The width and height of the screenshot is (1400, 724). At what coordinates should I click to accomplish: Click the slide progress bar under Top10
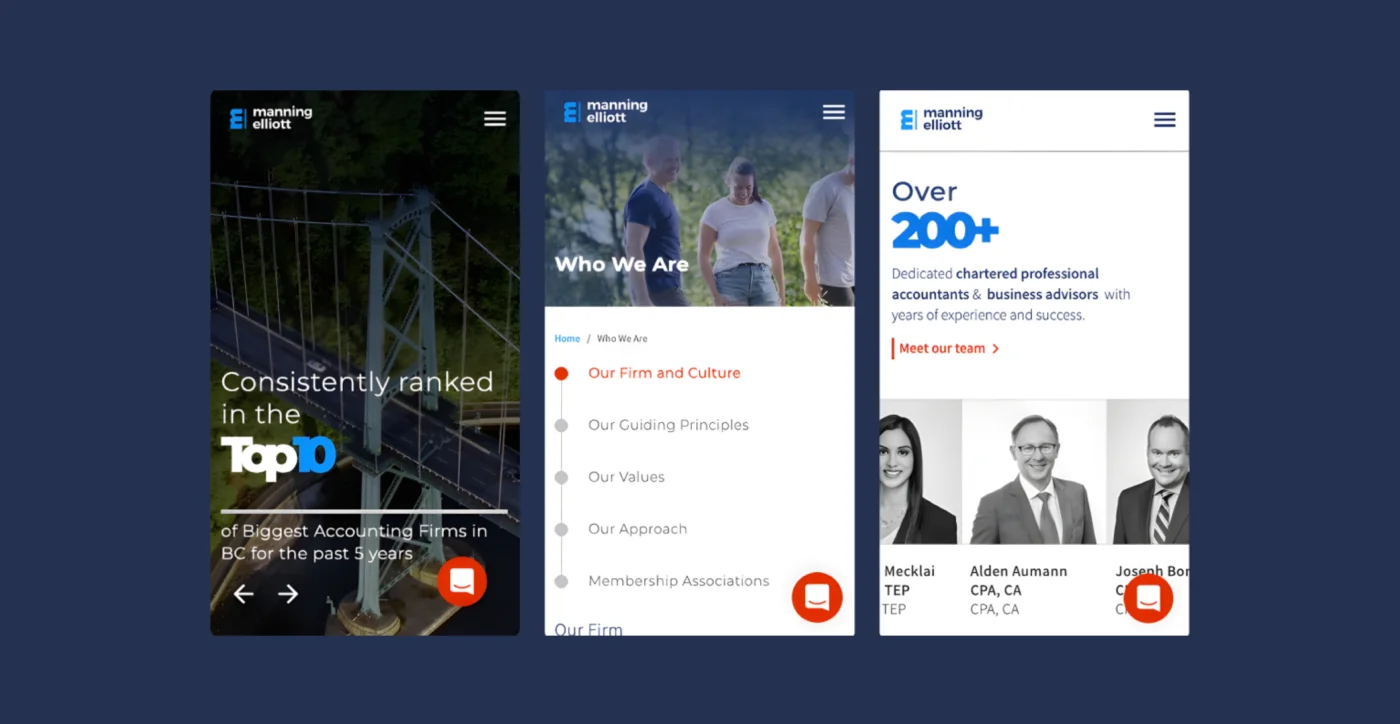pyautogui.click(x=364, y=511)
